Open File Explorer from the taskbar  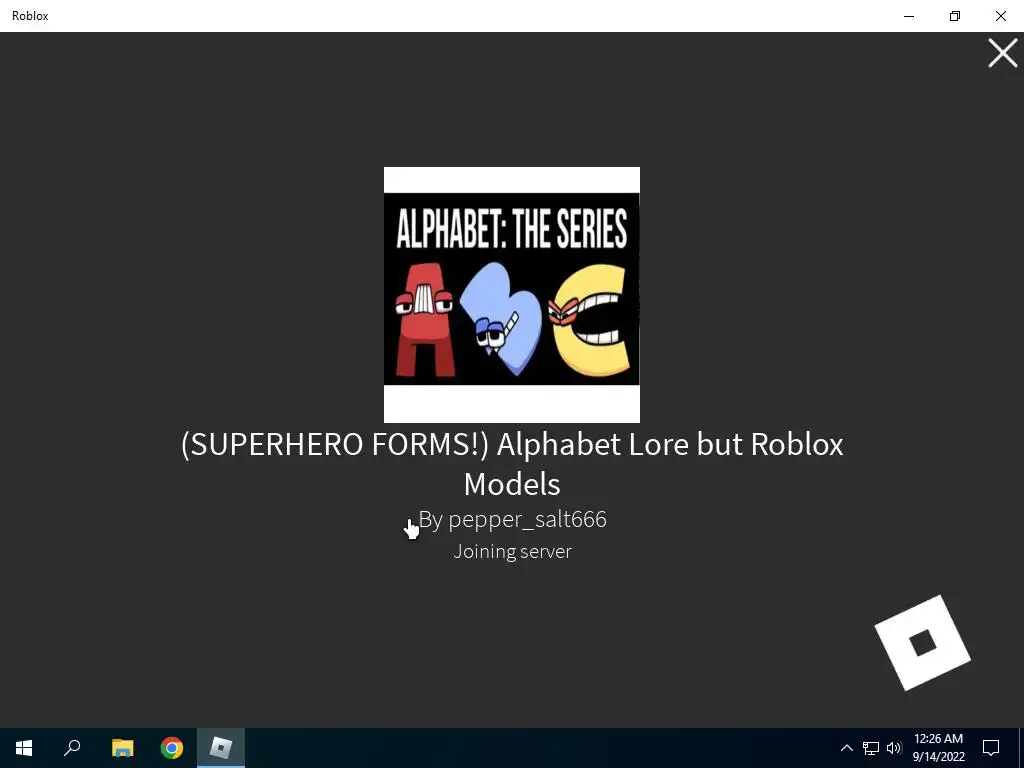click(122, 748)
